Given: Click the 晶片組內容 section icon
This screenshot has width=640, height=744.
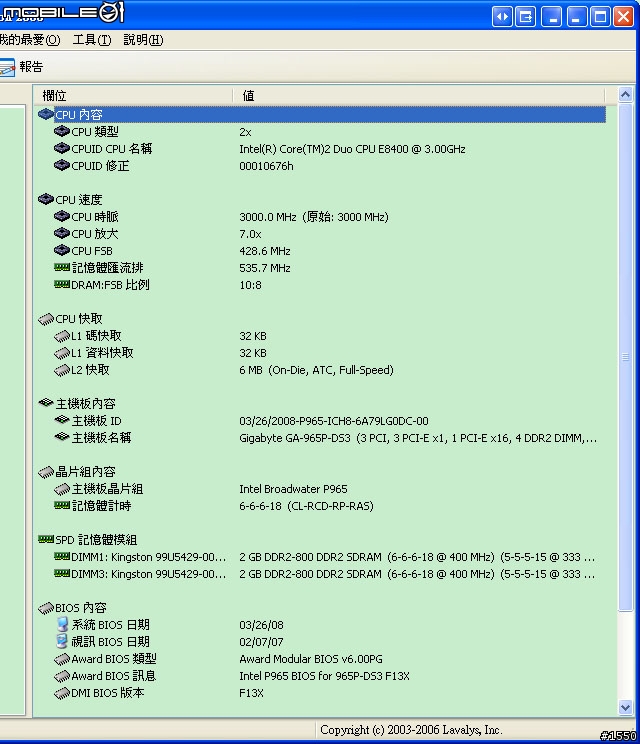Looking at the screenshot, I should click(46, 472).
